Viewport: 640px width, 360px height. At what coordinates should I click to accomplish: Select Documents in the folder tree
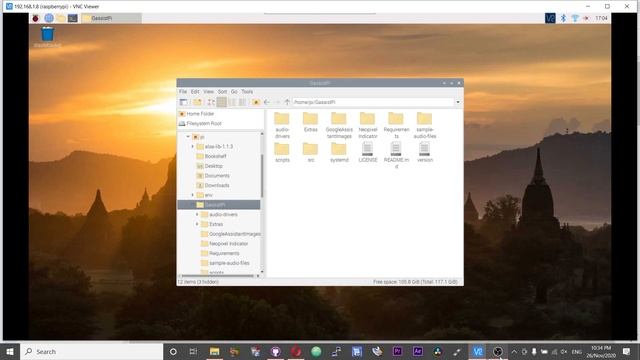point(217,176)
